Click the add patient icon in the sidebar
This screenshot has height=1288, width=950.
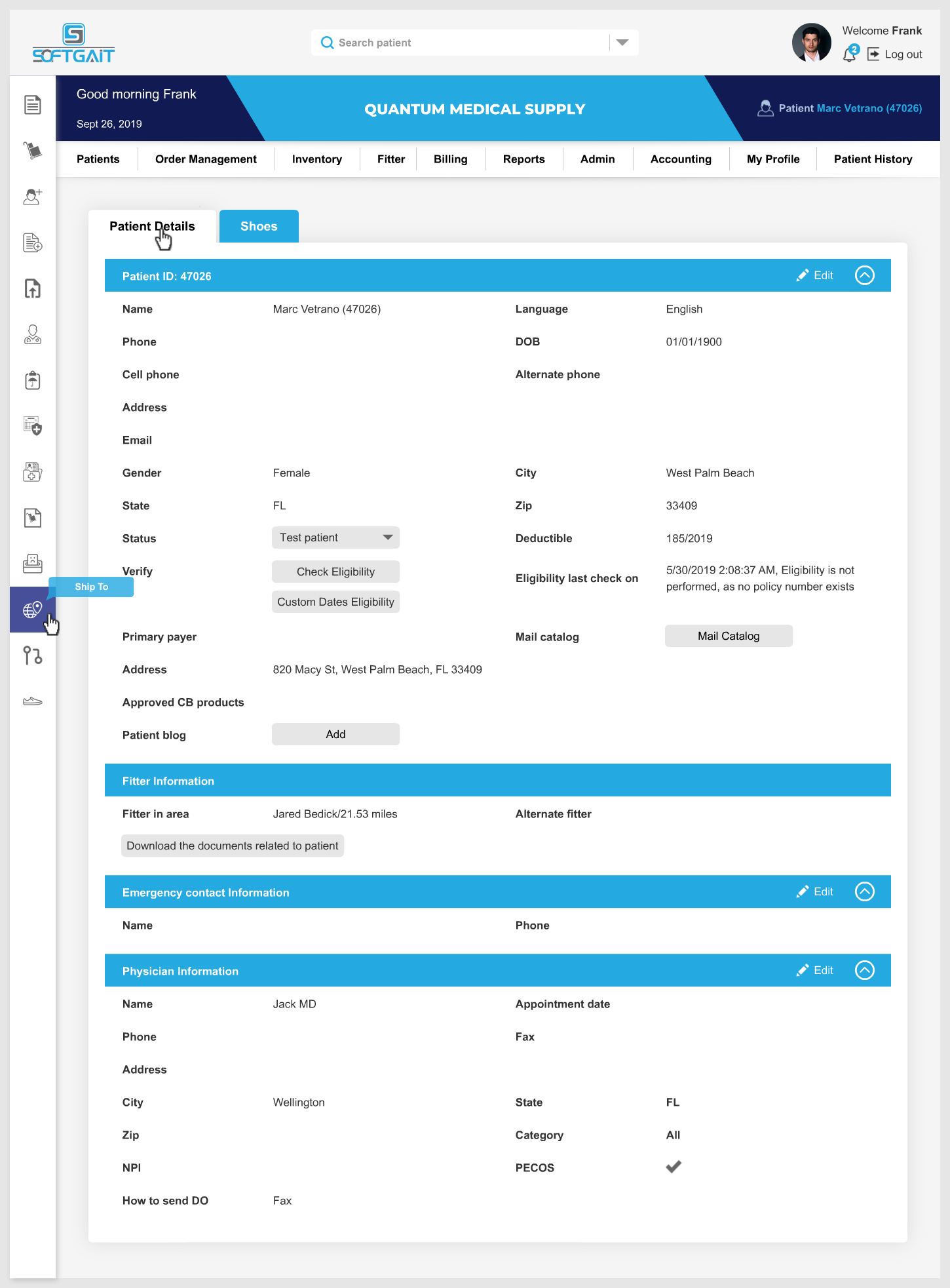point(32,197)
